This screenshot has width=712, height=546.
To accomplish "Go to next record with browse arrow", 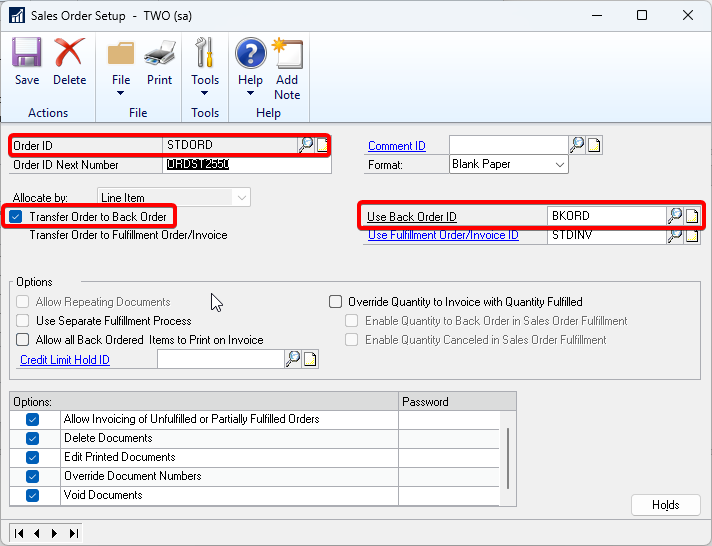I will pos(55,533).
